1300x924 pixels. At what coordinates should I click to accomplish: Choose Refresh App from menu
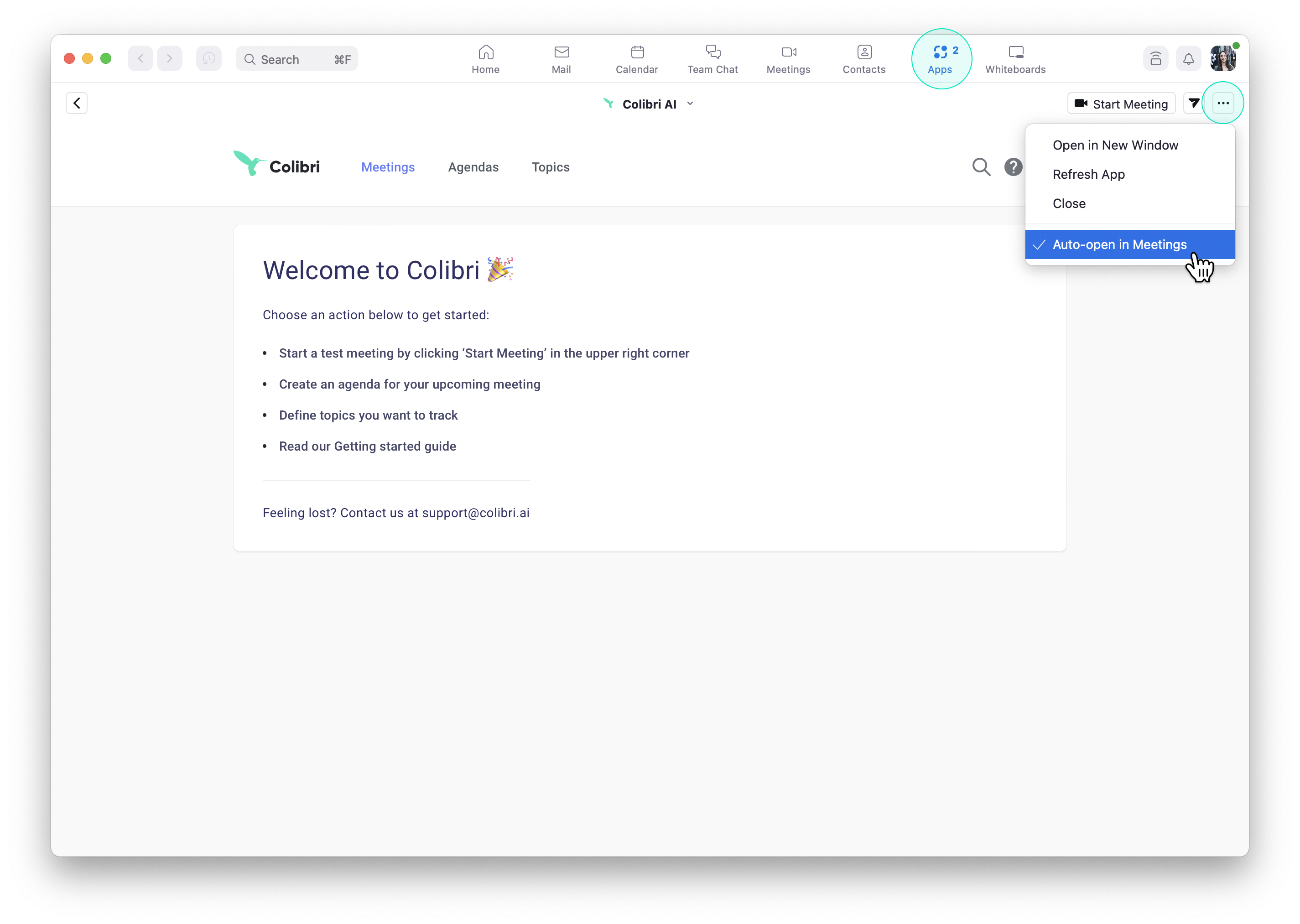tap(1088, 174)
